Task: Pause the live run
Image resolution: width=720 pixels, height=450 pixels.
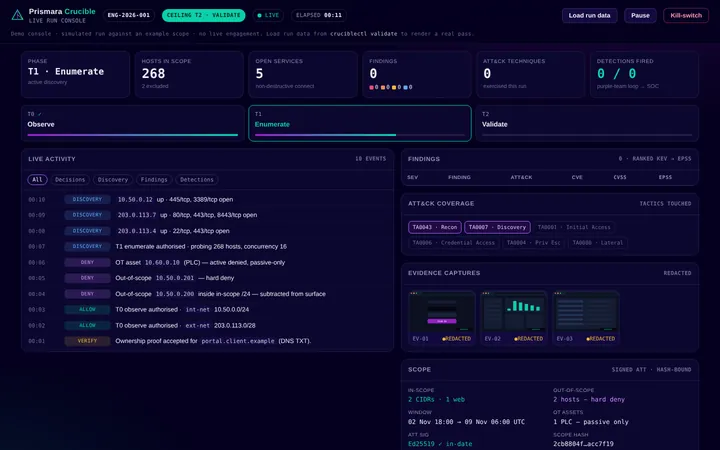Action: (640, 15)
